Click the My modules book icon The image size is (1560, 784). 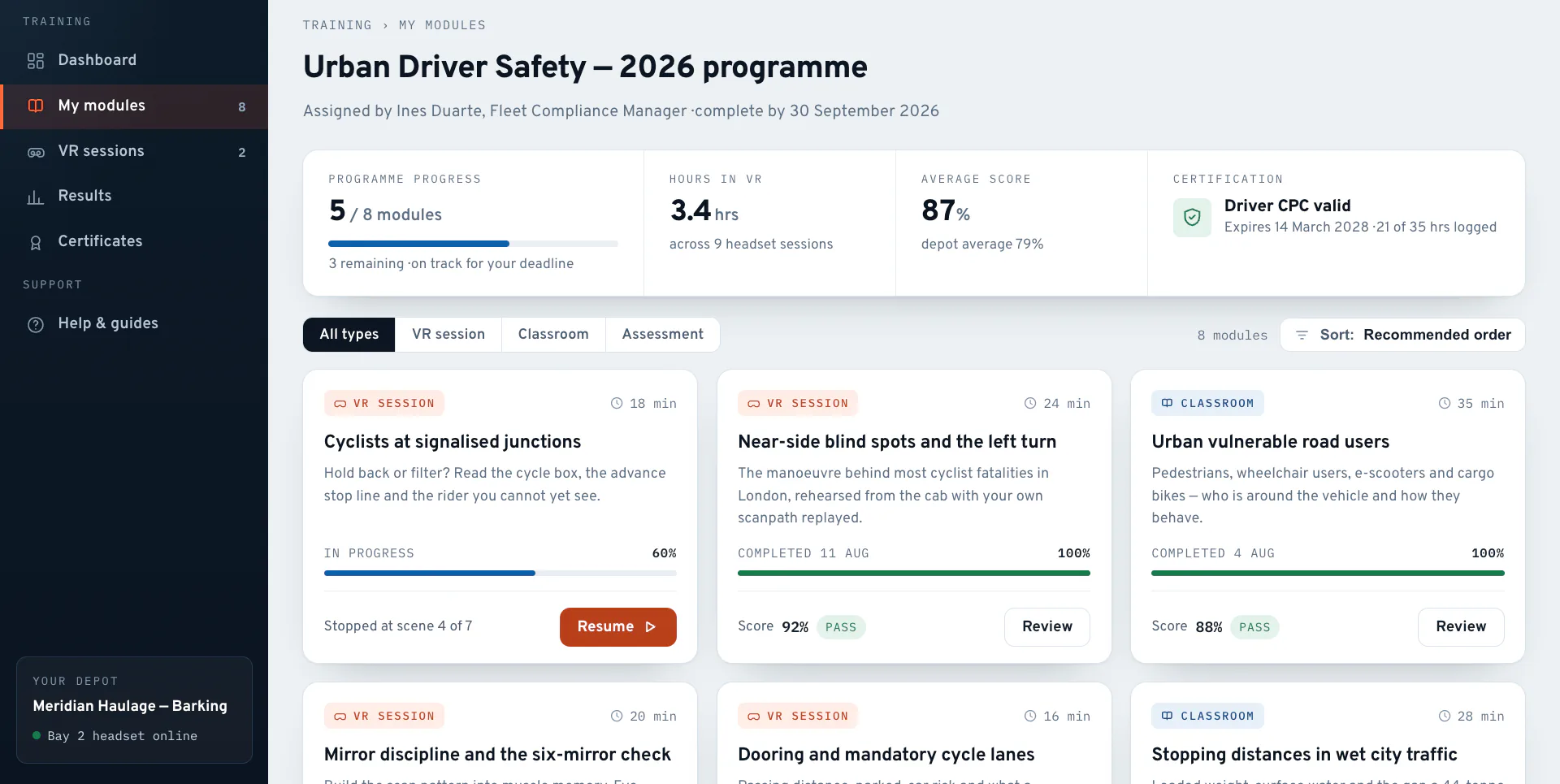point(36,106)
